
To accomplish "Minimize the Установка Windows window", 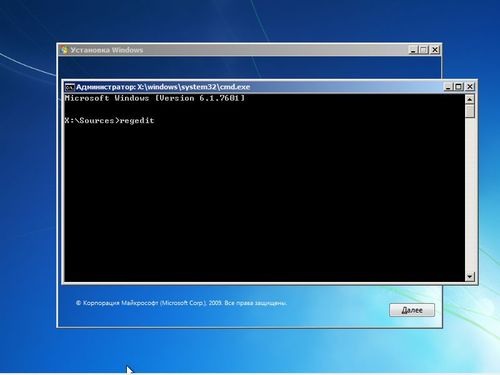I will pos(413,50).
